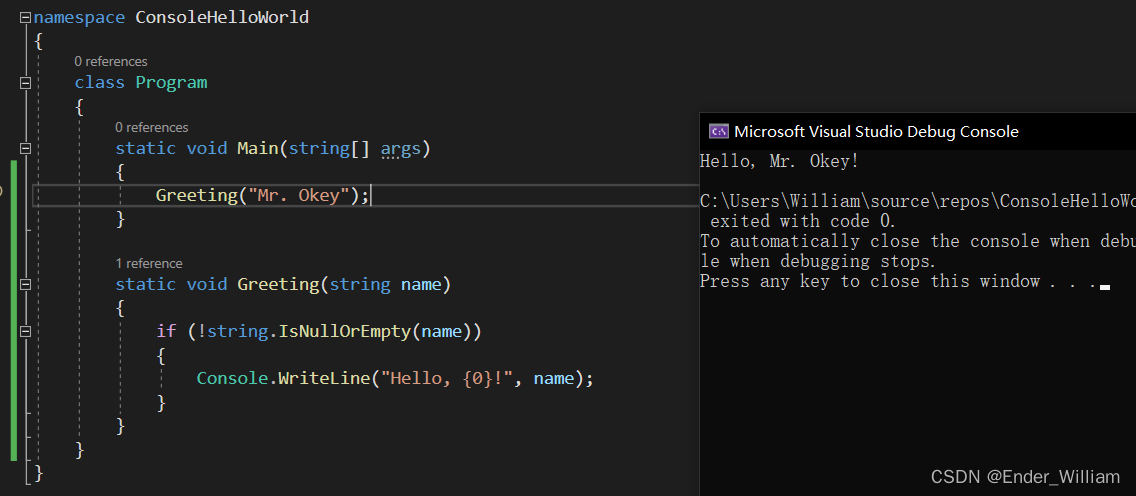This screenshot has height=496, width=1136.
Task: Collapse the ConsoleHelloWorld namespace block
Action: 26,18
